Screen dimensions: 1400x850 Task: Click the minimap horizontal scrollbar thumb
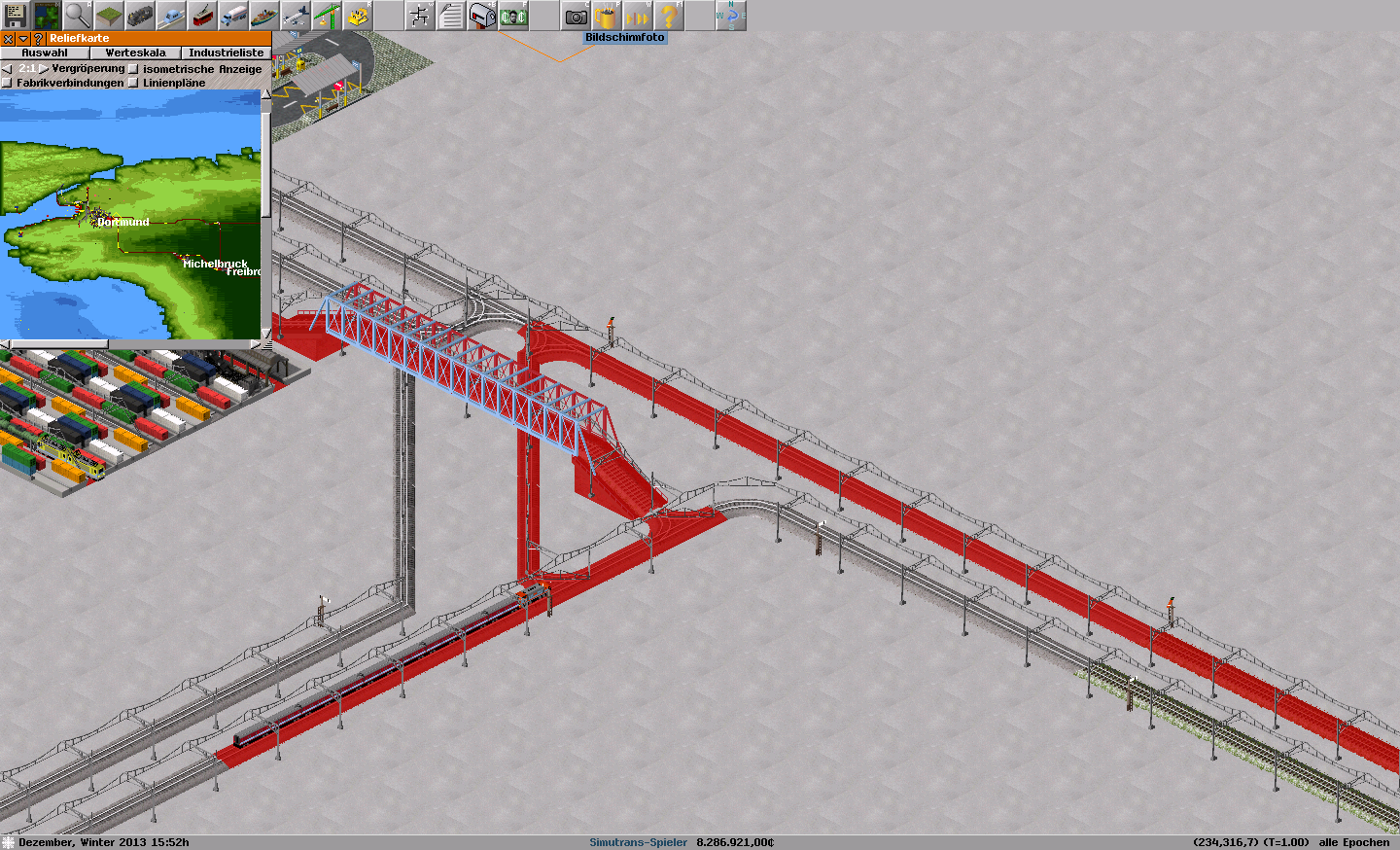58,344
